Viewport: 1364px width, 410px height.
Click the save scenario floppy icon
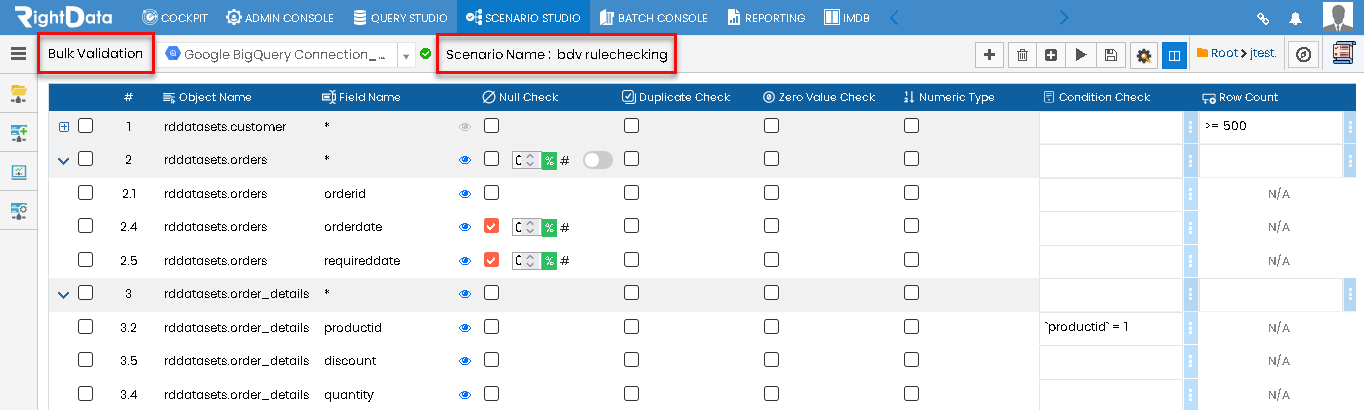[x=1110, y=55]
